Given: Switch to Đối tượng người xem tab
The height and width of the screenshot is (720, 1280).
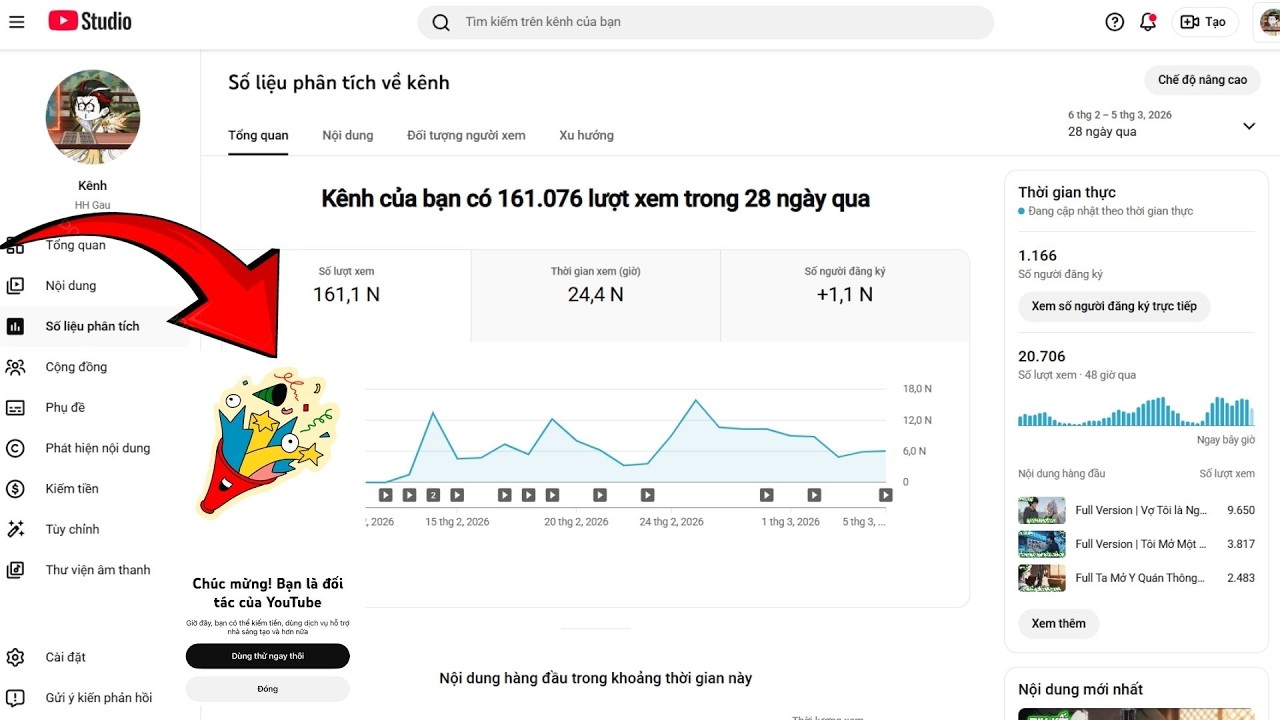Looking at the screenshot, I should tap(466, 135).
